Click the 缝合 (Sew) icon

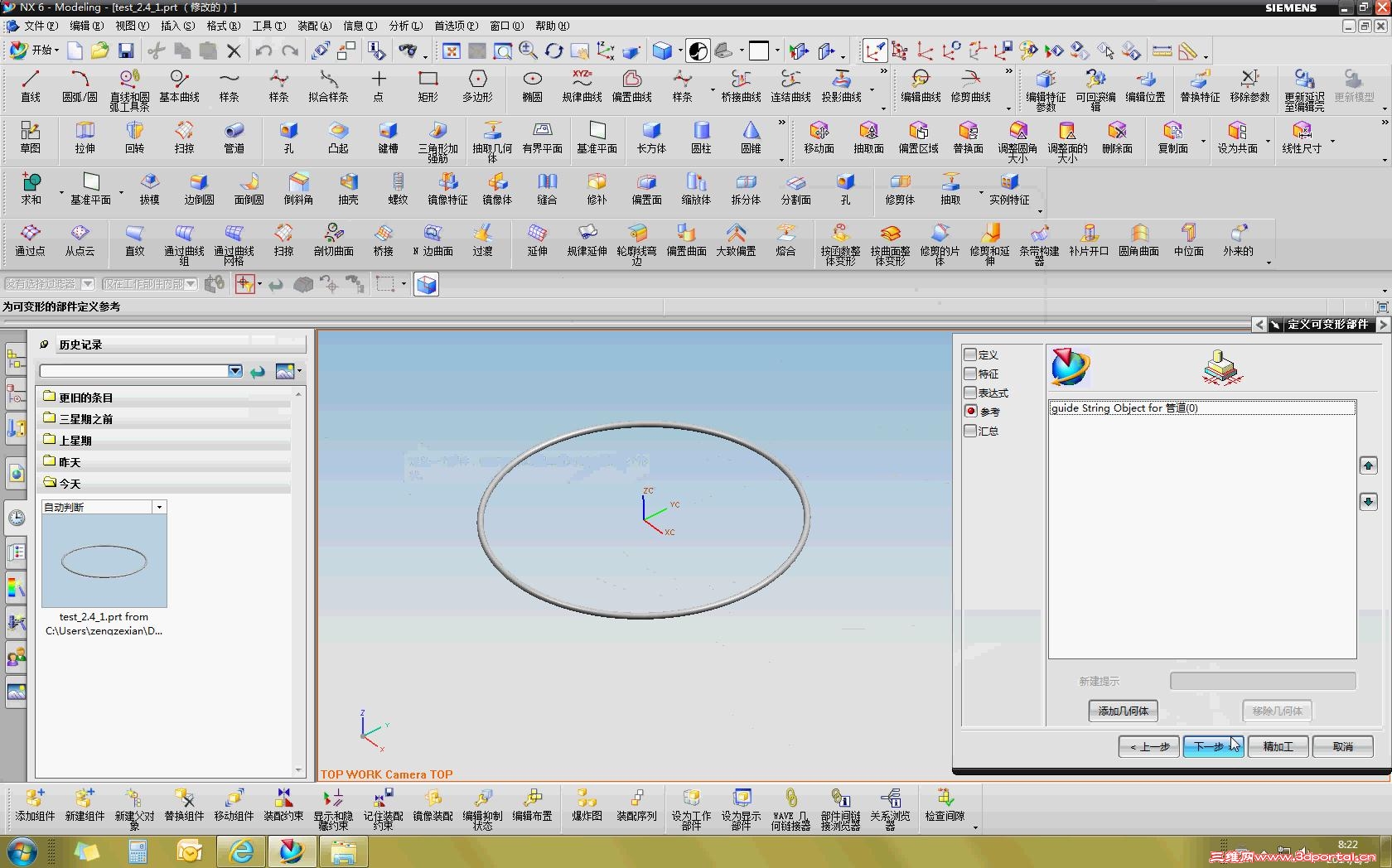pos(547,189)
